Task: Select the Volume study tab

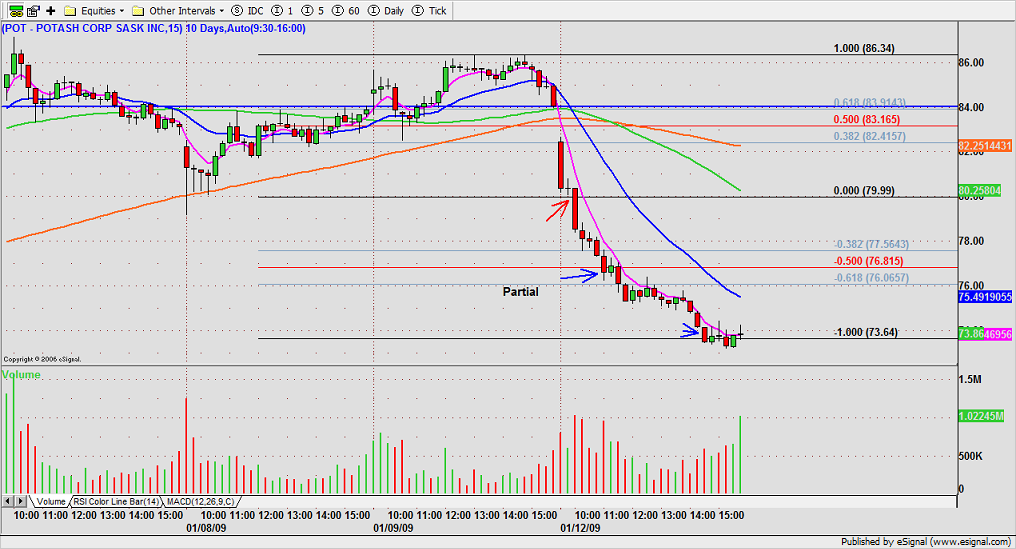Action: coord(51,502)
